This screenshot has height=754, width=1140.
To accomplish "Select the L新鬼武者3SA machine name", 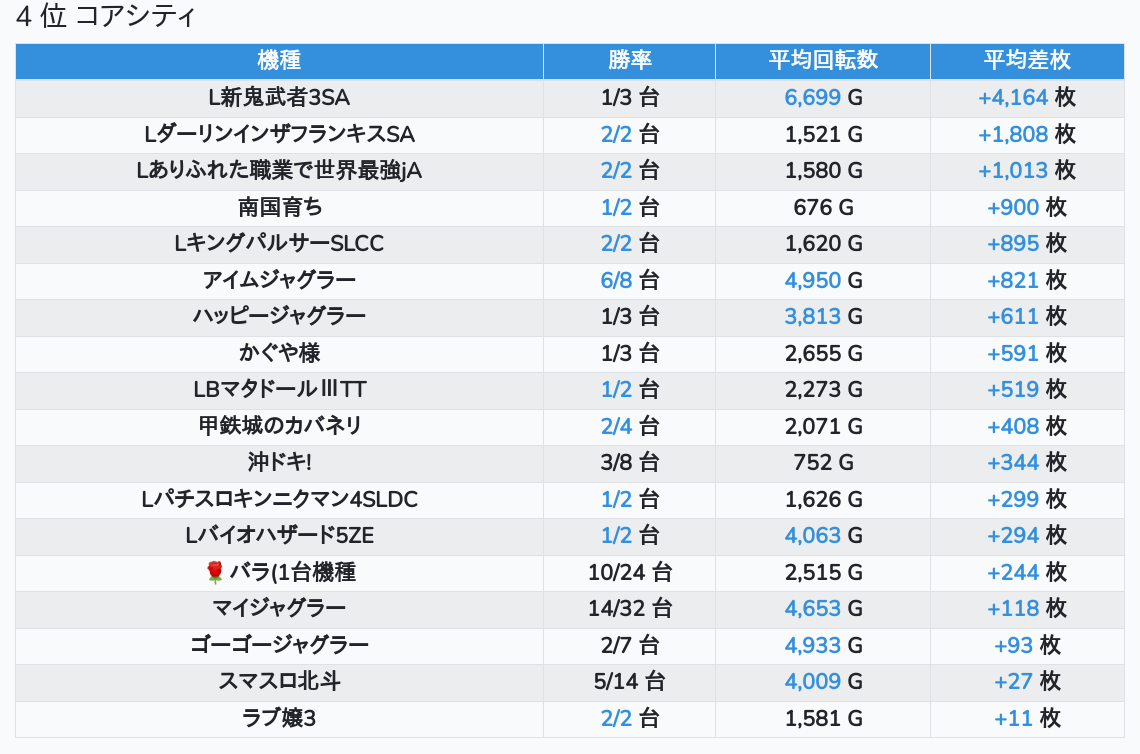I will point(279,97).
